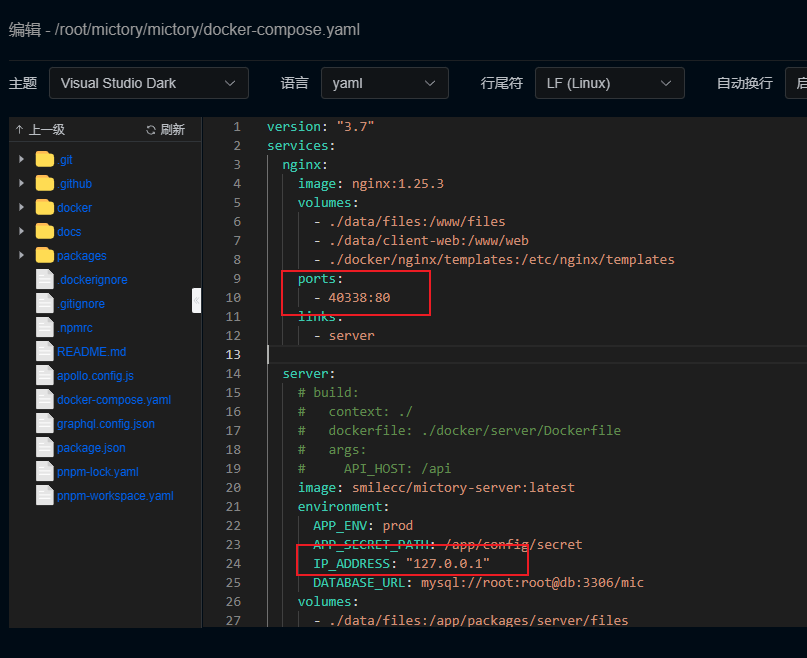Open the partly visible 自动换行 dropdown
807x658 pixels.
[796, 83]
